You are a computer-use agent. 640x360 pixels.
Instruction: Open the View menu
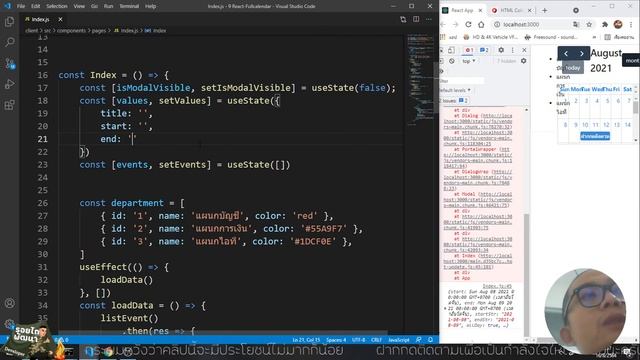click(x=79, y=6)
